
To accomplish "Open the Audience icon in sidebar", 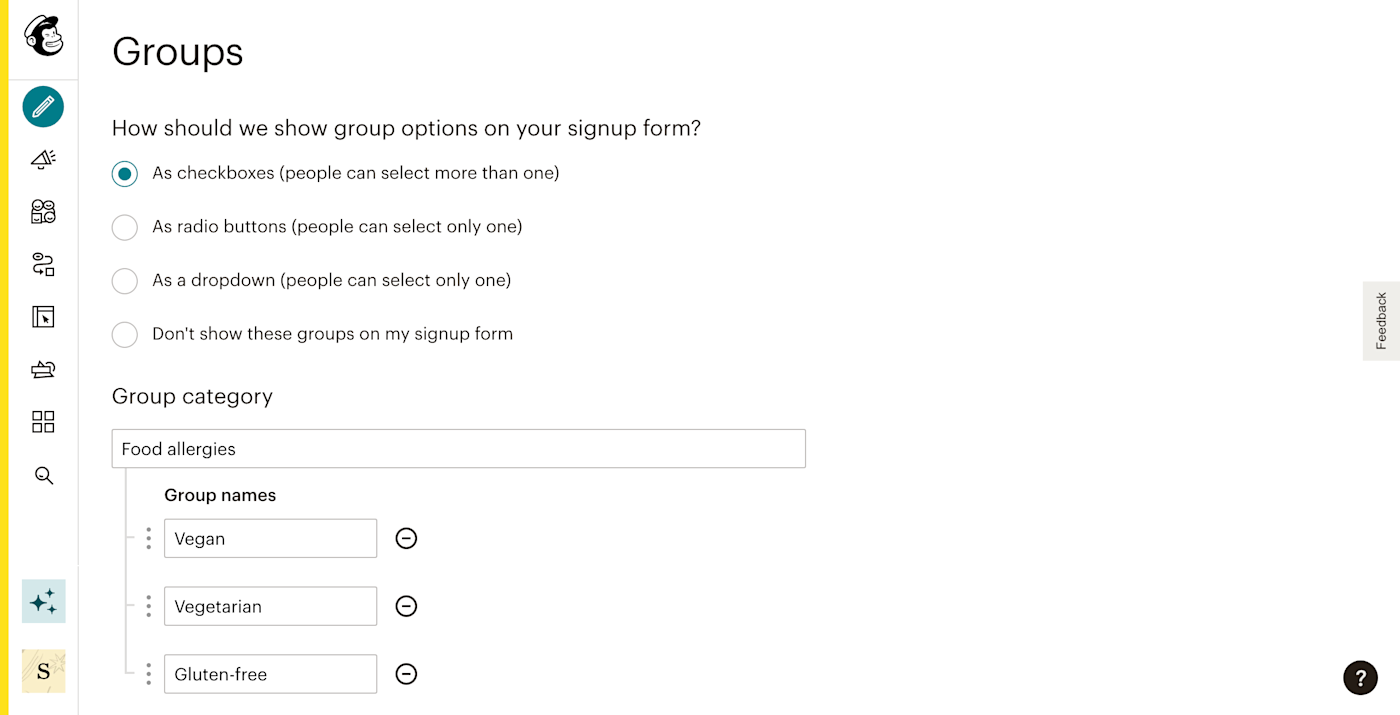I will point(43,211).
